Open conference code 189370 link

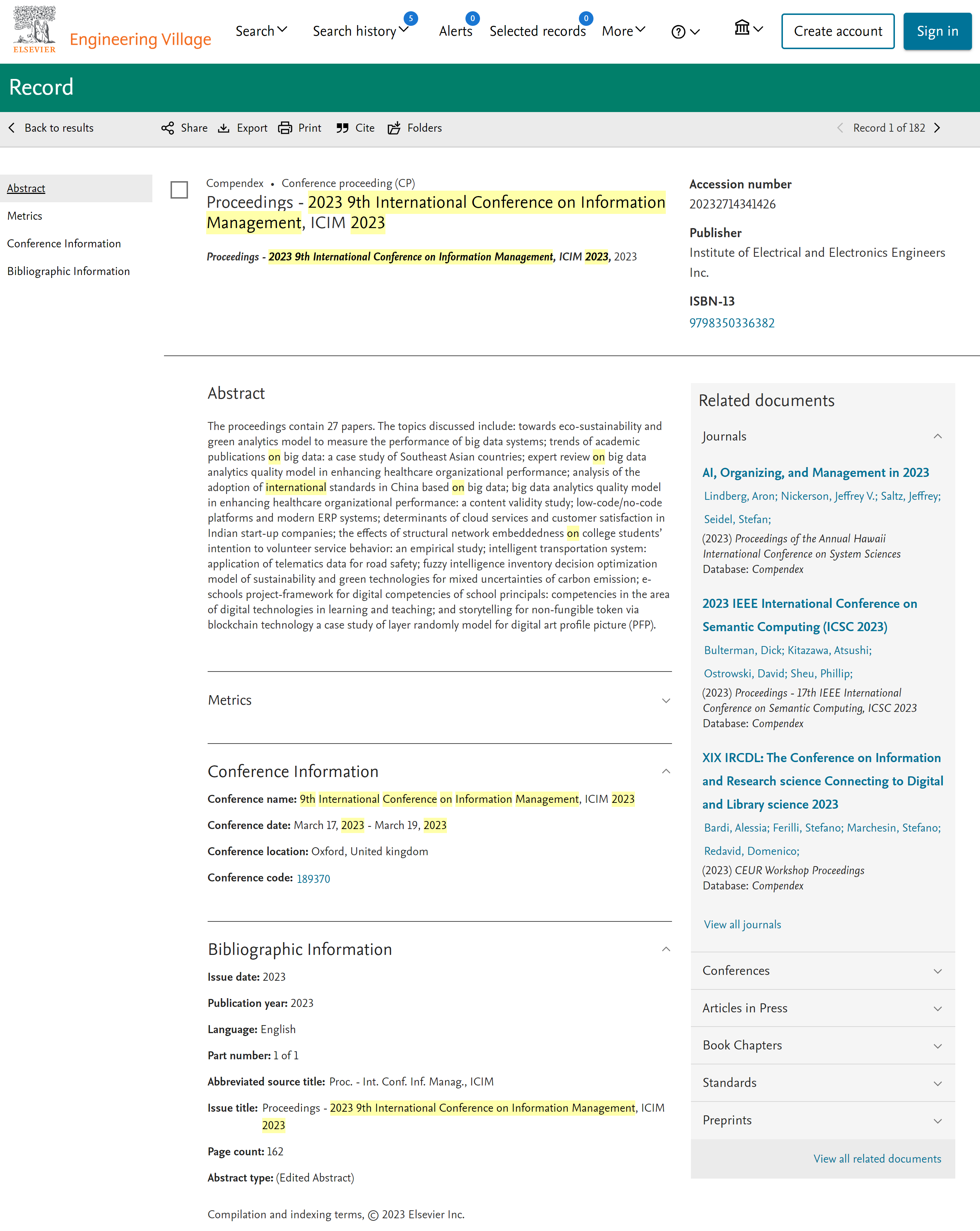[x=313, y=879]
